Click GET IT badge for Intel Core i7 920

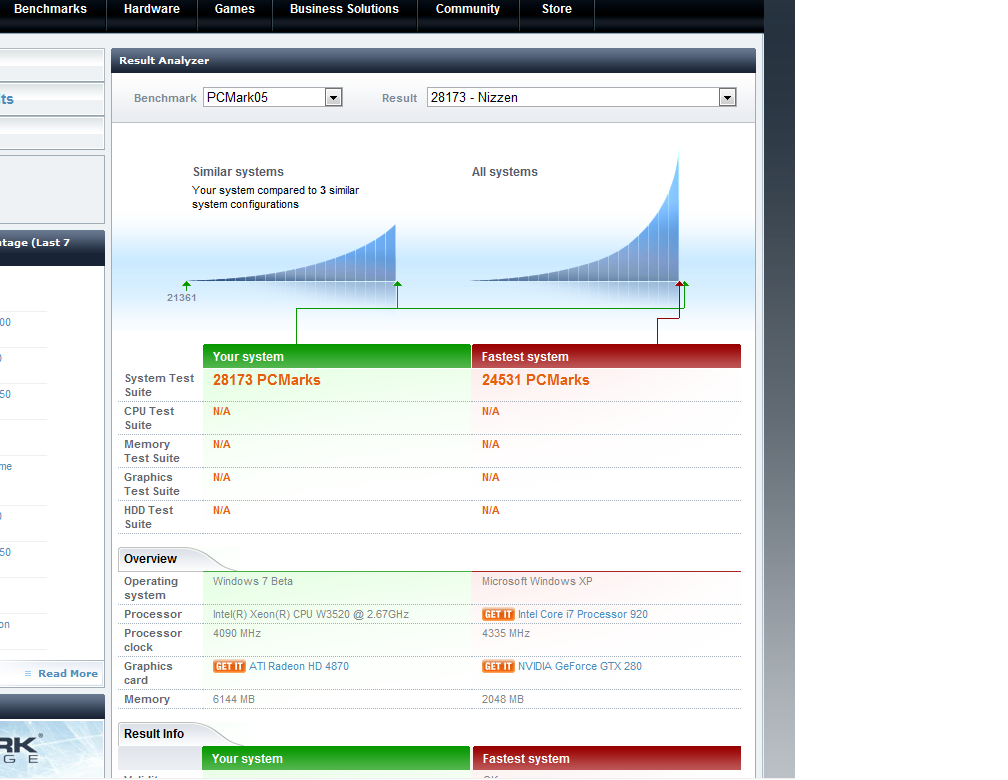[498, 614]
